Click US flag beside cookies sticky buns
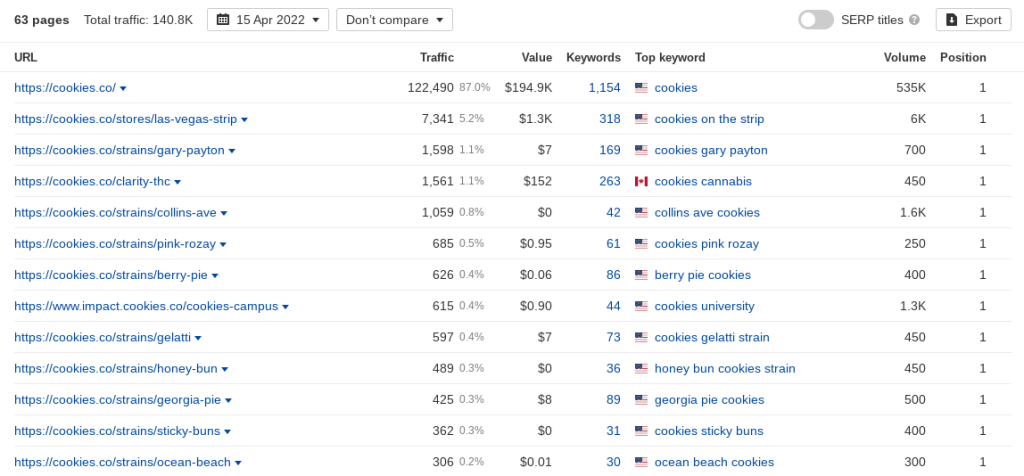Image resolution: width=1024 pixels, height=476 pixels. click(x=641, y=431)
